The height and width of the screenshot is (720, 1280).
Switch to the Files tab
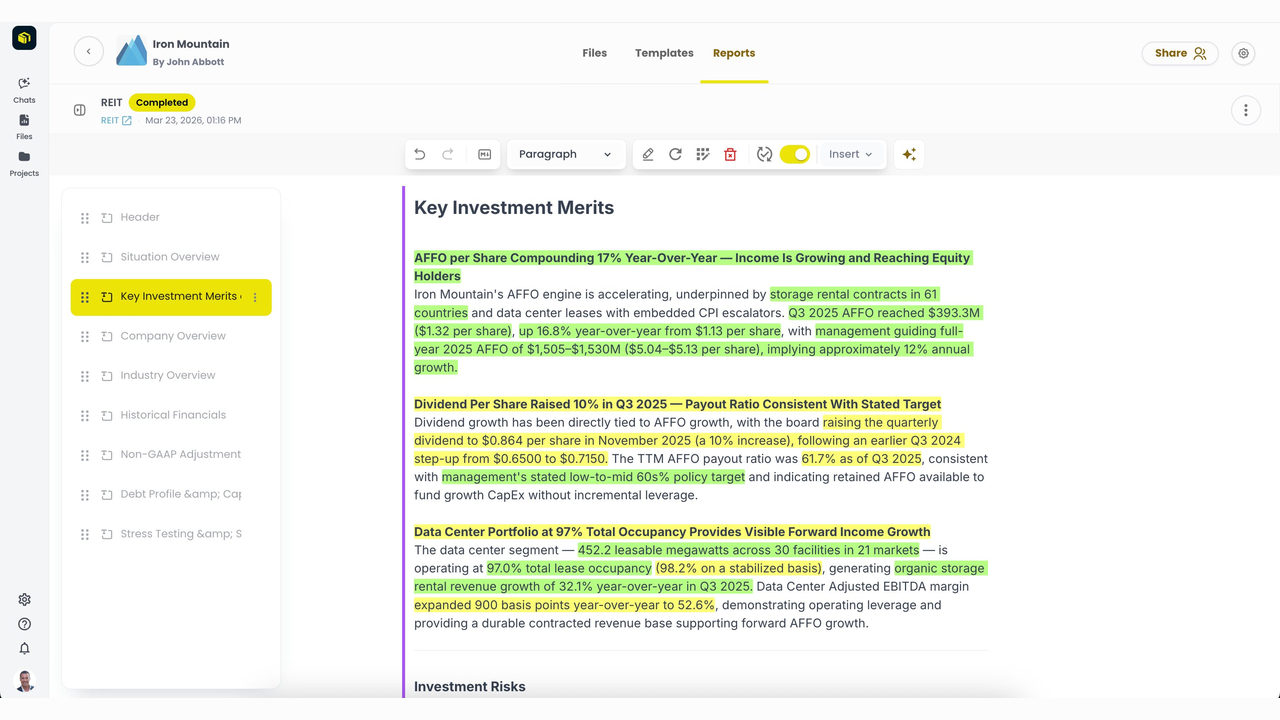pyautogui.click(x=595, y=53)
